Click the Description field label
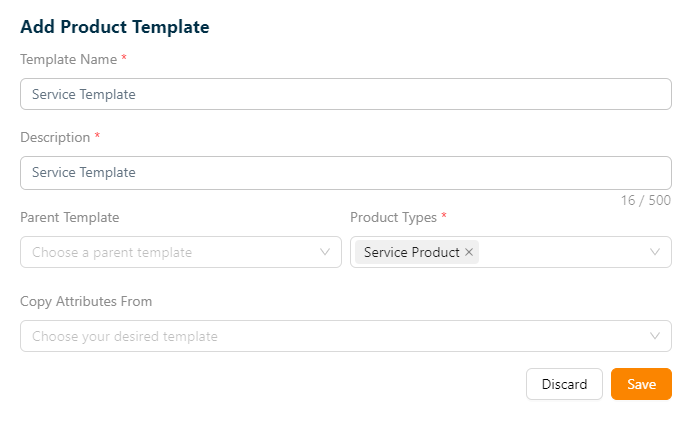 [x=55, y=137]
